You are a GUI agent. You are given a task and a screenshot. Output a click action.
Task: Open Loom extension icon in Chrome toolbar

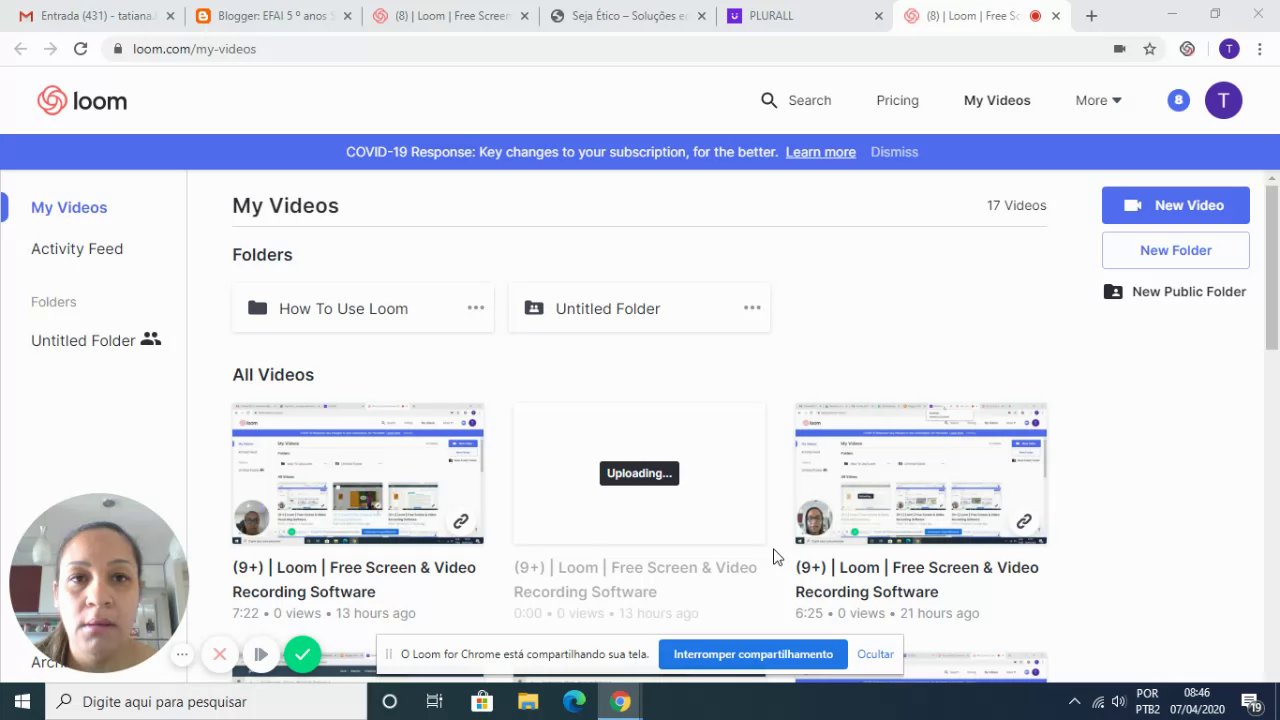click(x=1187, y=48)
